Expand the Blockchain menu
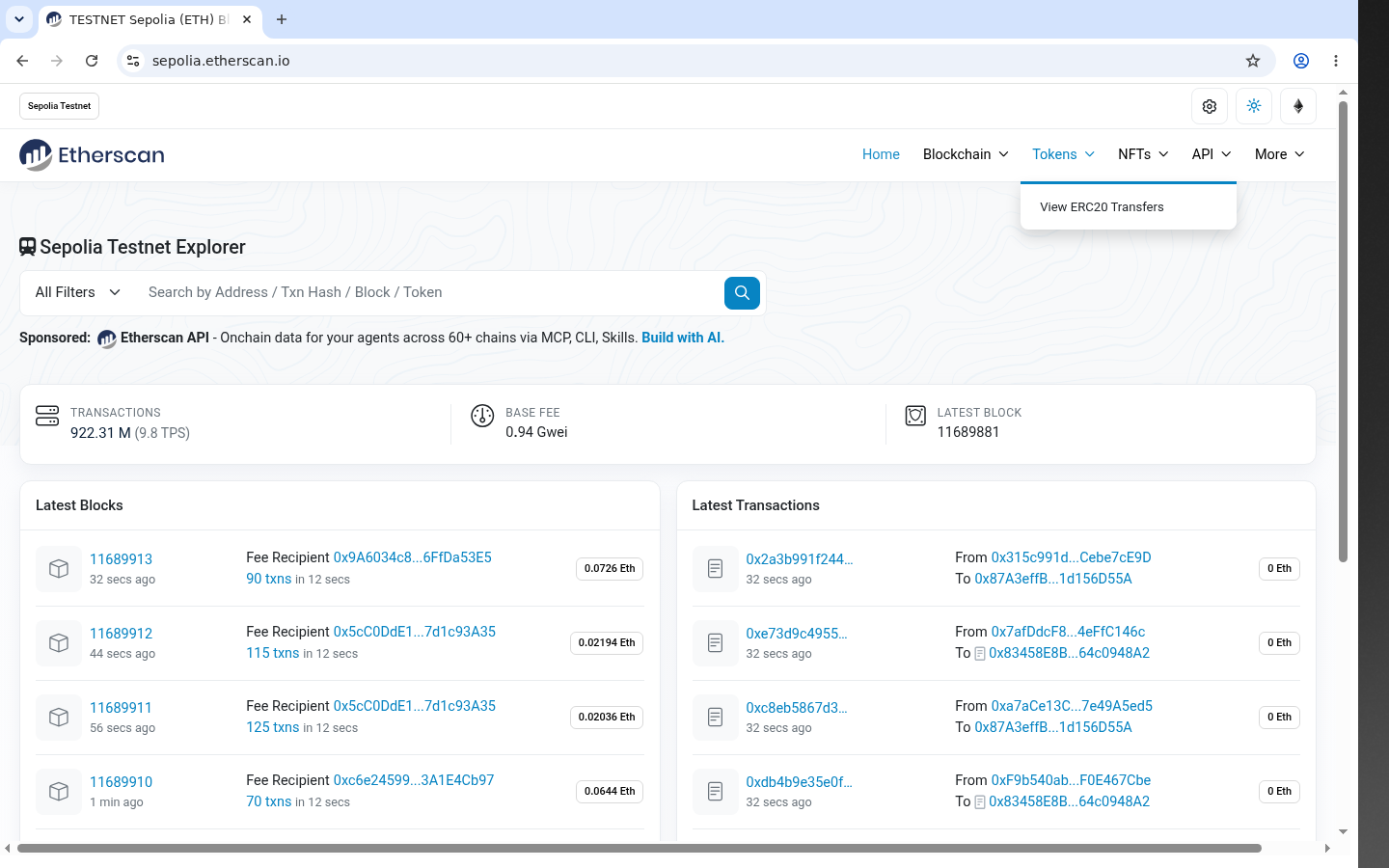 click(x=966, y=154)
